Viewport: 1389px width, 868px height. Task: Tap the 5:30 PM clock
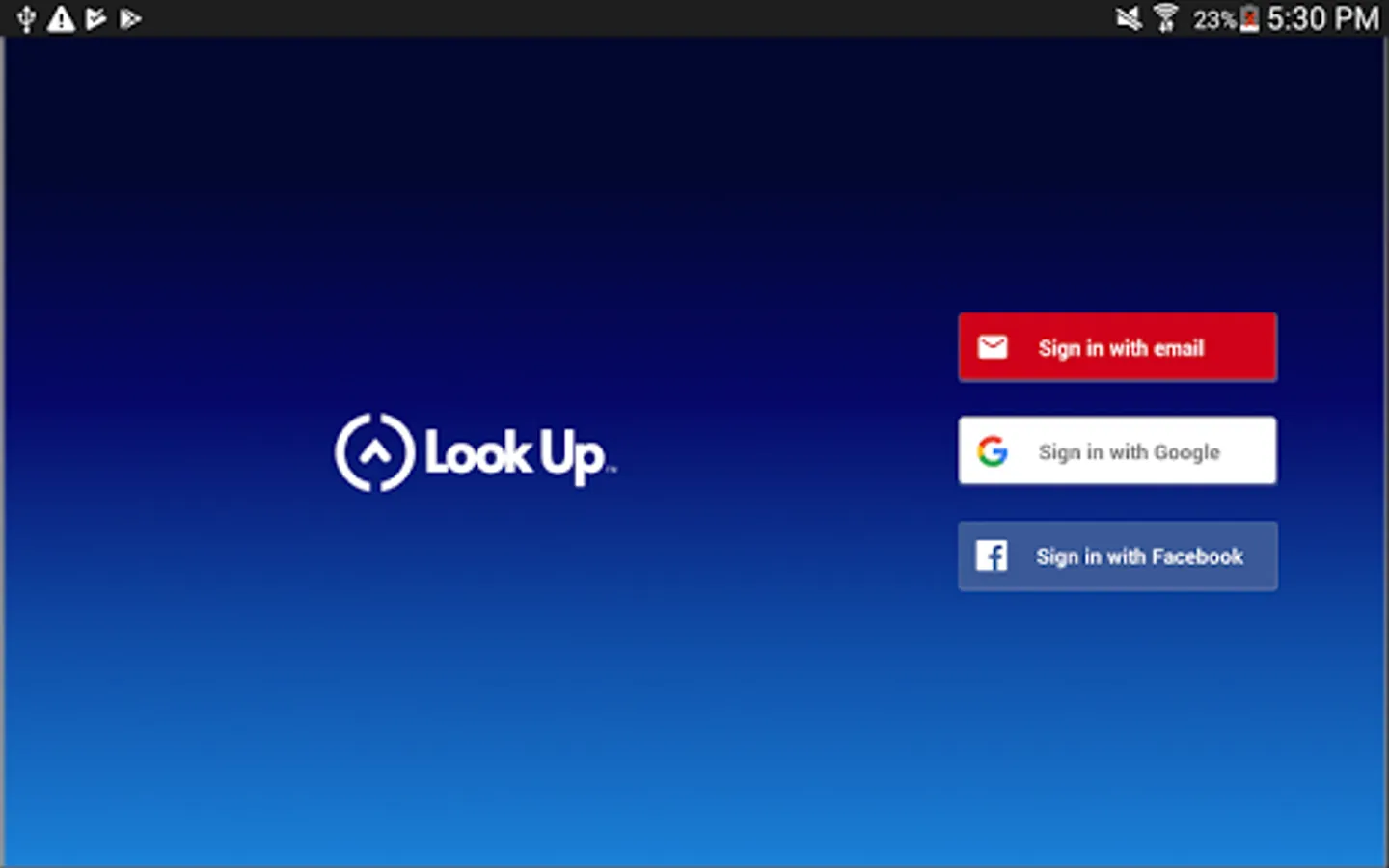tap(1322, 18)
